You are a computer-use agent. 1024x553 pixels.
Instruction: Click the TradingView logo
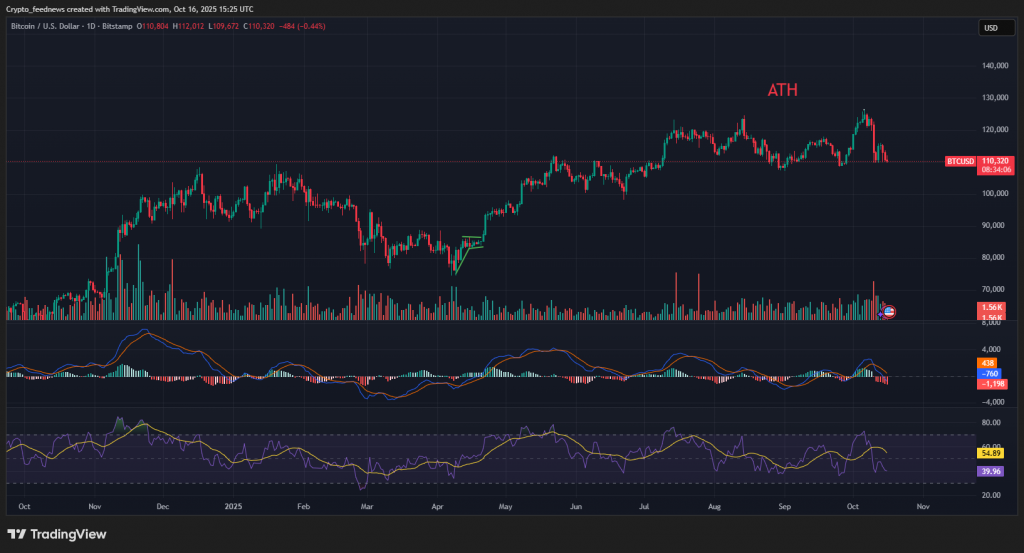click(57, 534)
